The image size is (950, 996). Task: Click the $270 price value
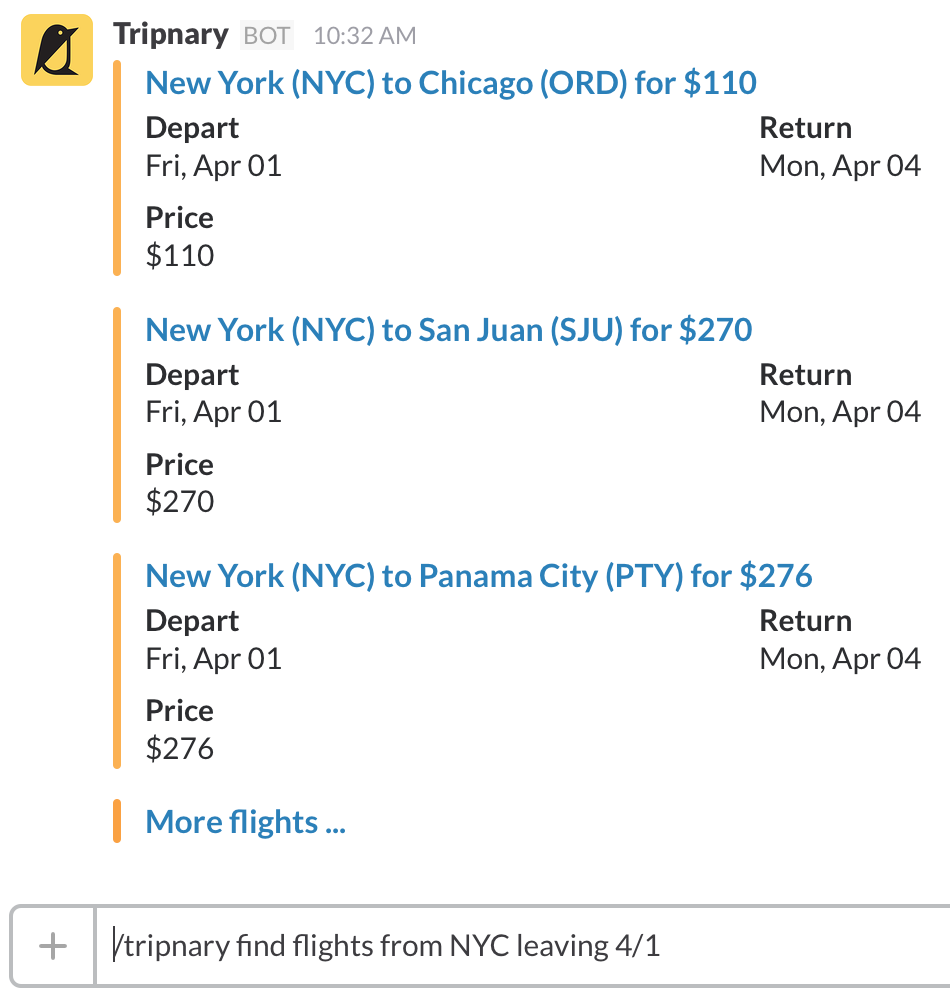pos(180,501)
